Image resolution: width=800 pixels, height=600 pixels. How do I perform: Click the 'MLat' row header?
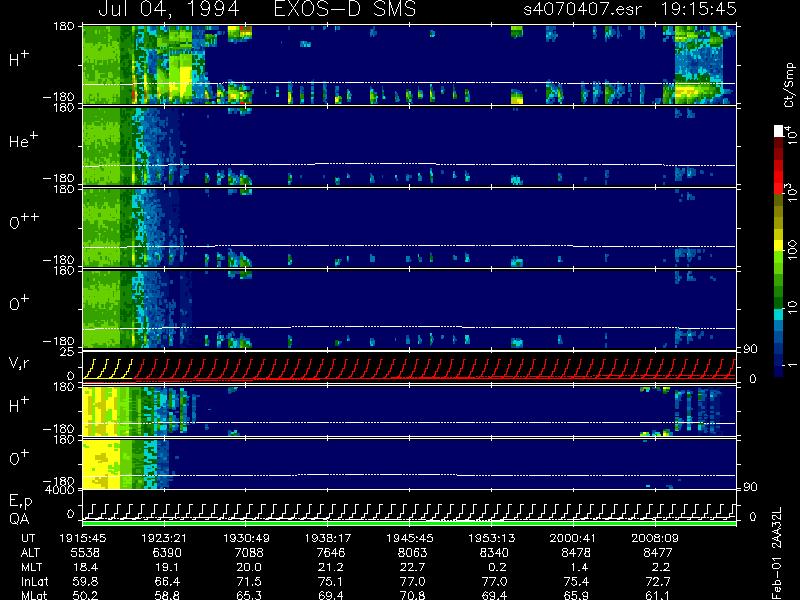point(34,595)
